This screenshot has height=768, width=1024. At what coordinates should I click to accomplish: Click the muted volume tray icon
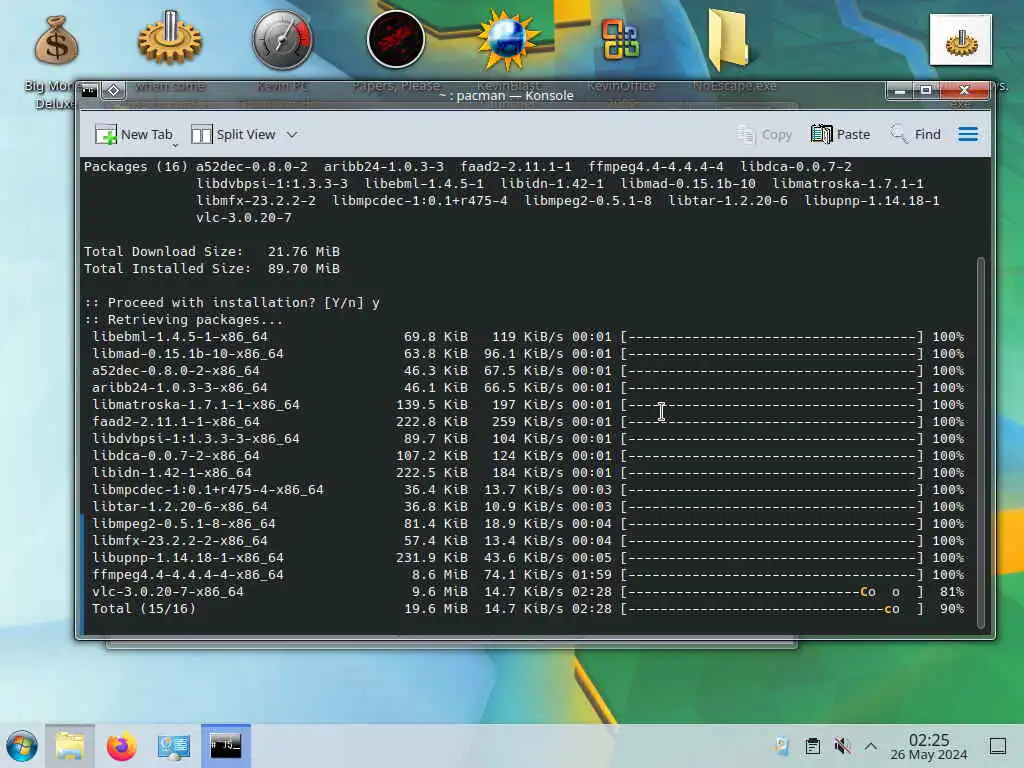click(x=842, y=746)
